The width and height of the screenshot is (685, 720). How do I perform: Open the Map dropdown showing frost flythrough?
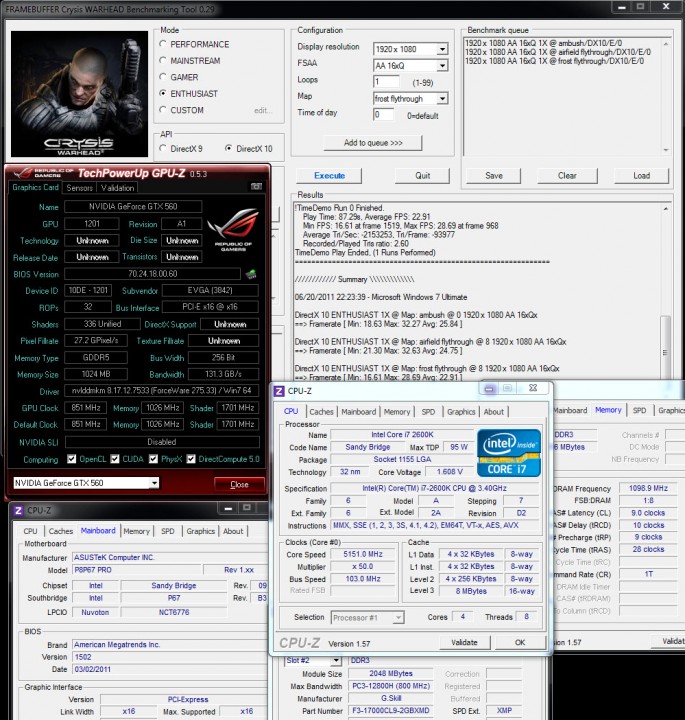[x=442, y=99]
